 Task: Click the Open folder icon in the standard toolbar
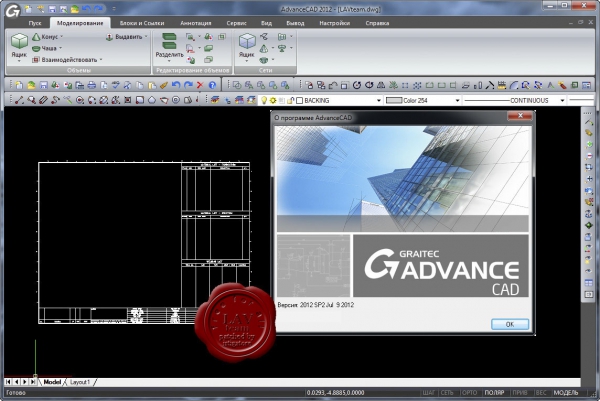pos(31,85)
